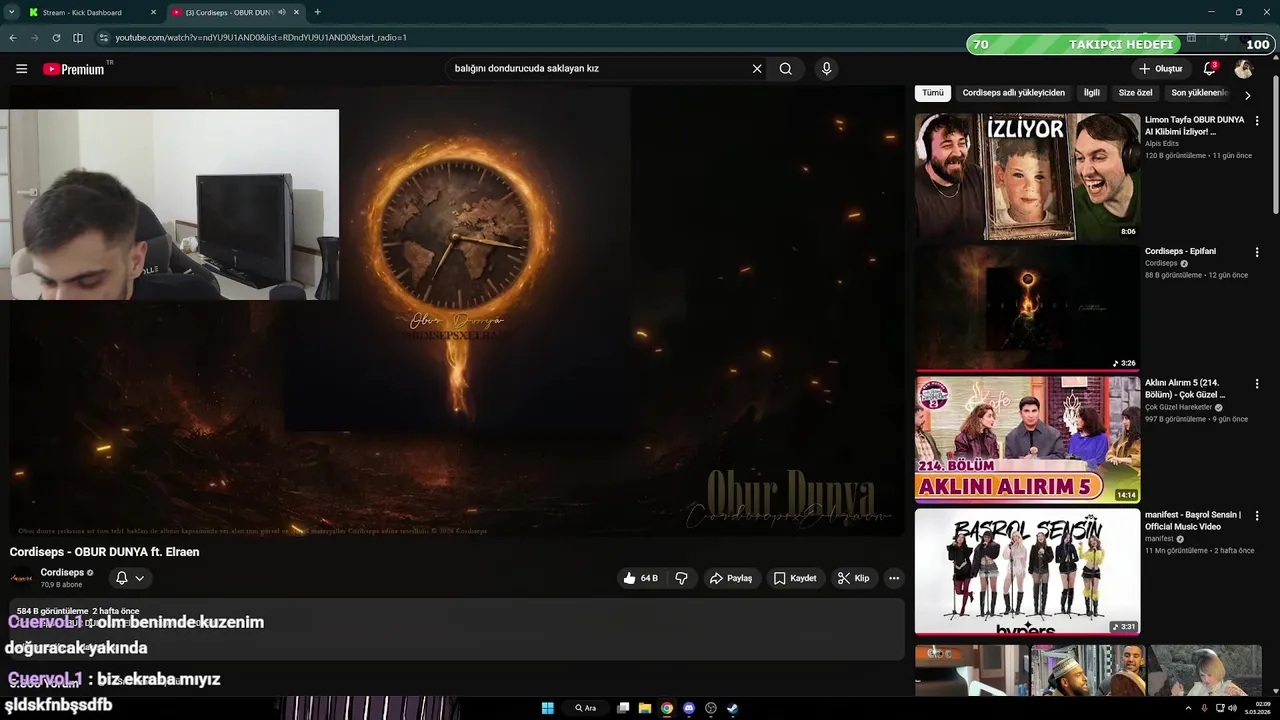The width and height of the screenshot is (1280, 720).
Task: Click the '584 B görüntüleme' description text
Action: [x=53, y=611]
